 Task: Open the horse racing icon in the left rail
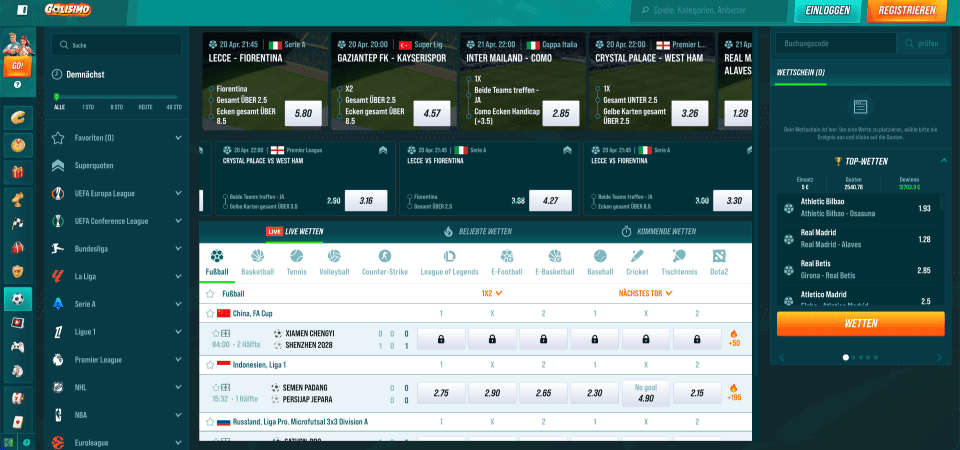click(18, 372)
